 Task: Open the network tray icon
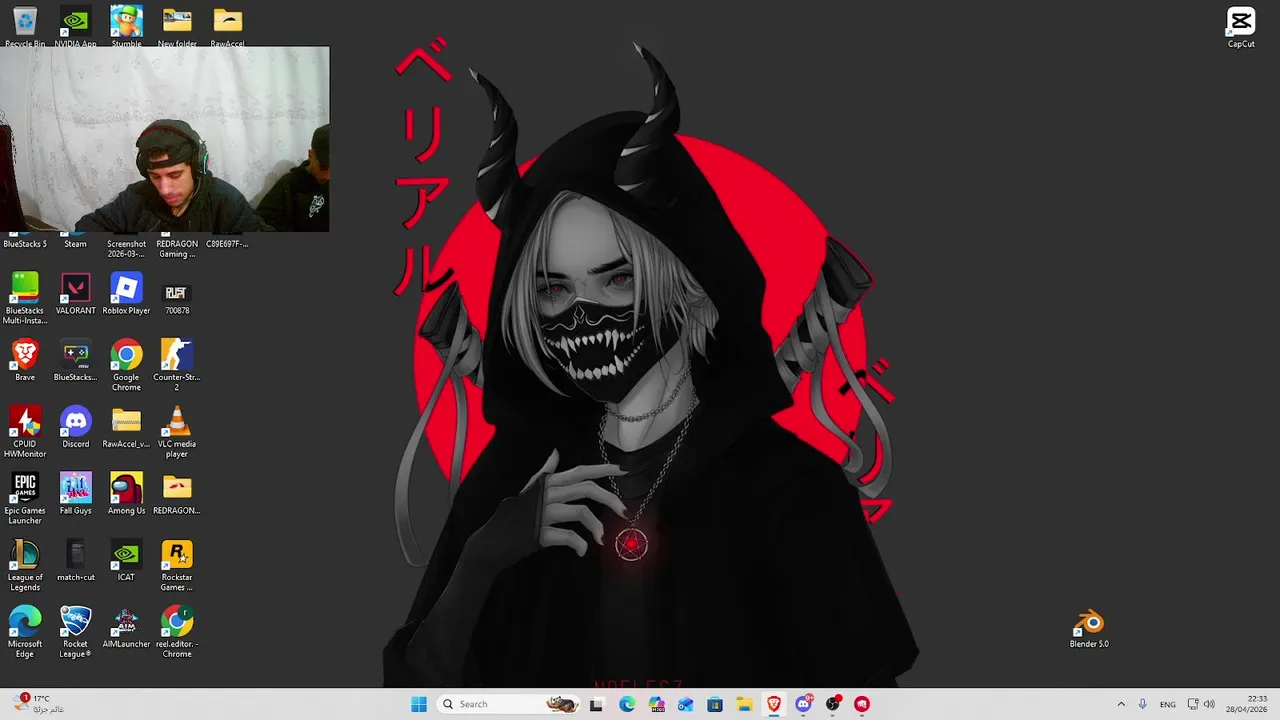click(1193, 704)
